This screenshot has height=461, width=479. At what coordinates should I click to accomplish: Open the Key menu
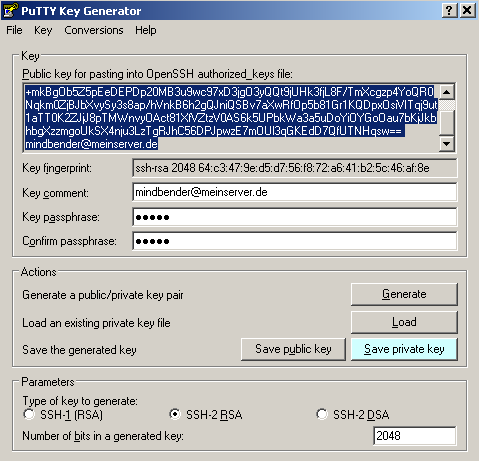click(43, 30)
